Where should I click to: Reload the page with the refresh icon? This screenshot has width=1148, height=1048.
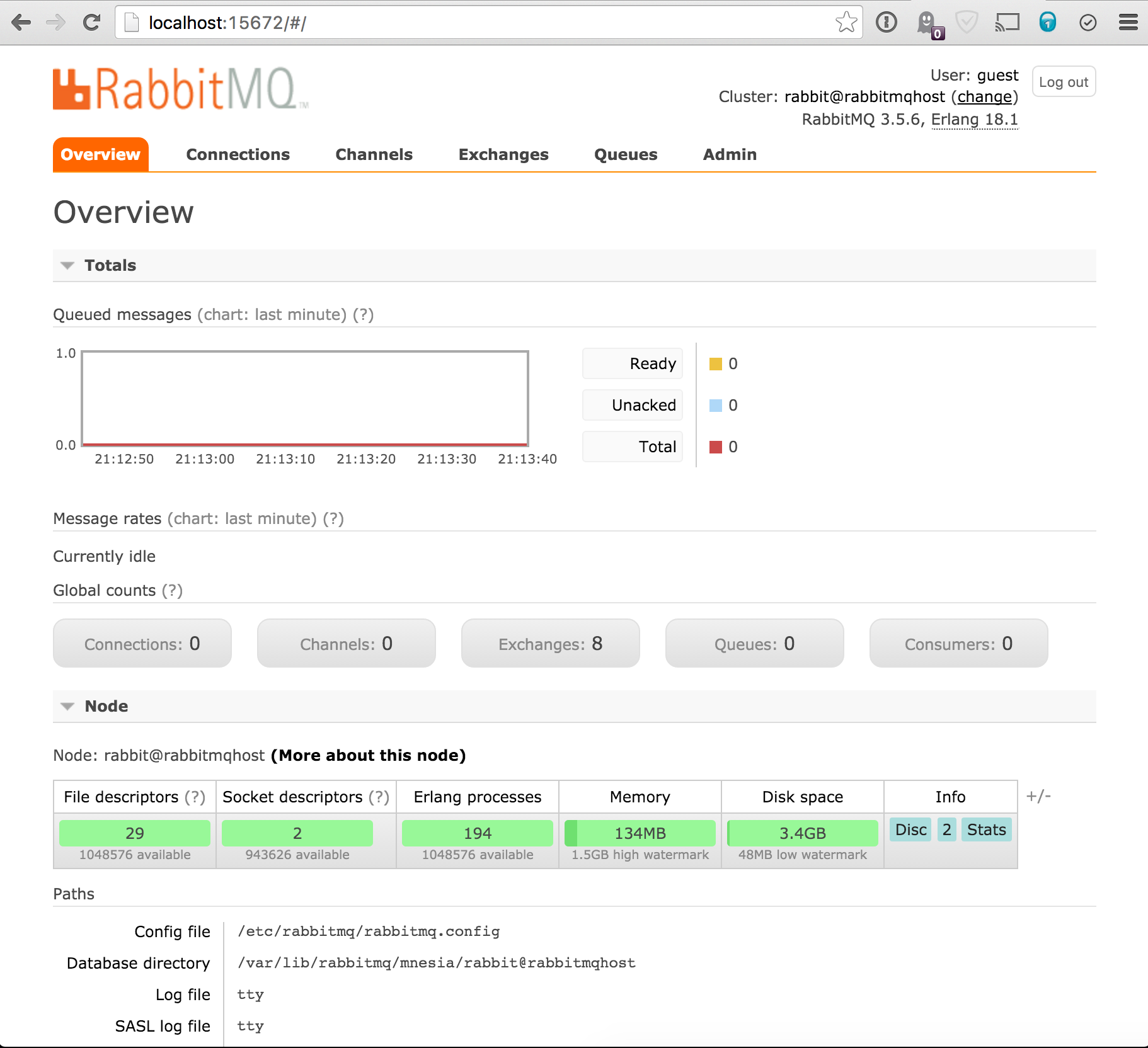[x=92, y=23]
